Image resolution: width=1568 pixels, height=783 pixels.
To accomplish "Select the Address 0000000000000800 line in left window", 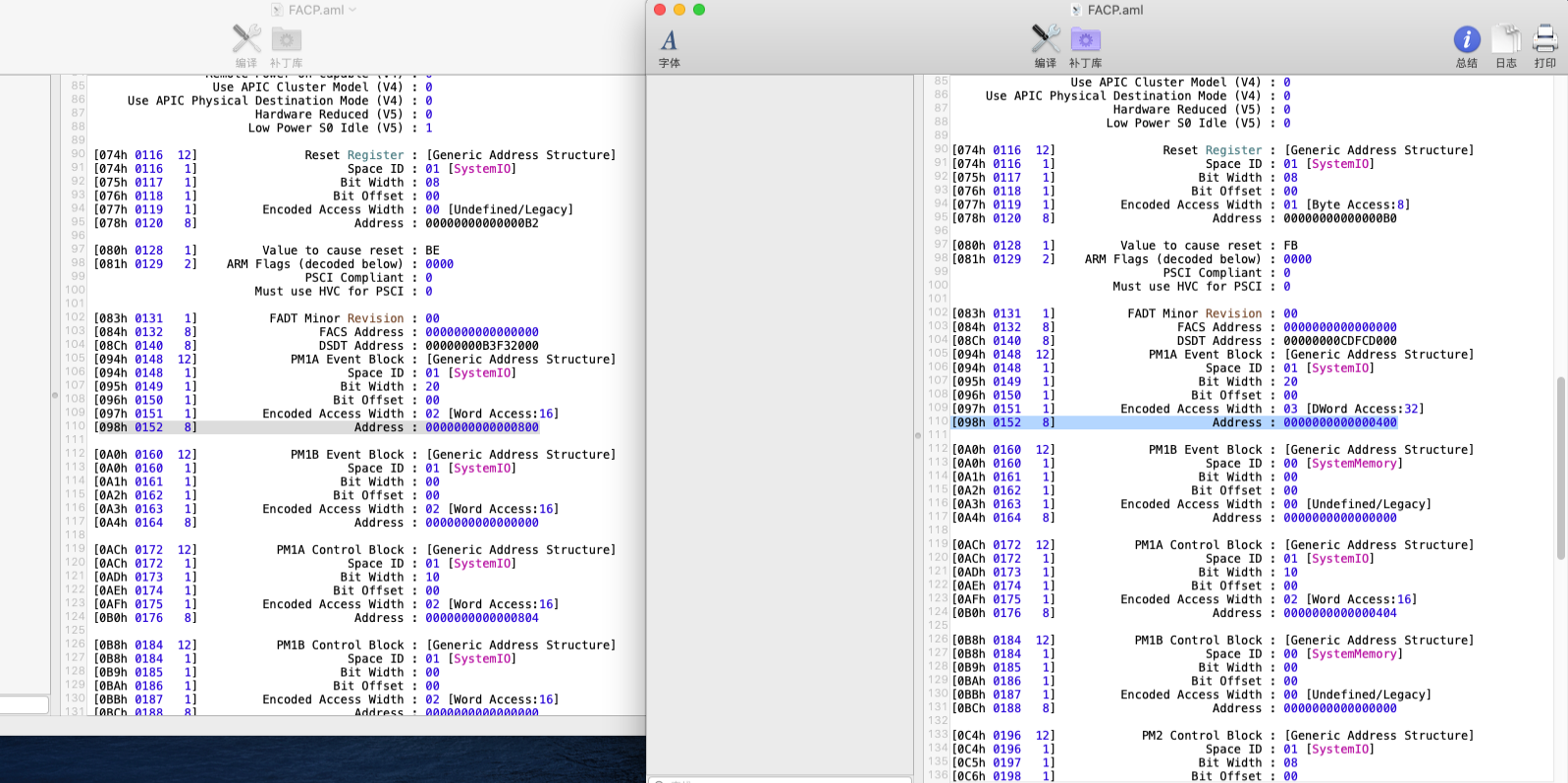I will coord(481,427).
